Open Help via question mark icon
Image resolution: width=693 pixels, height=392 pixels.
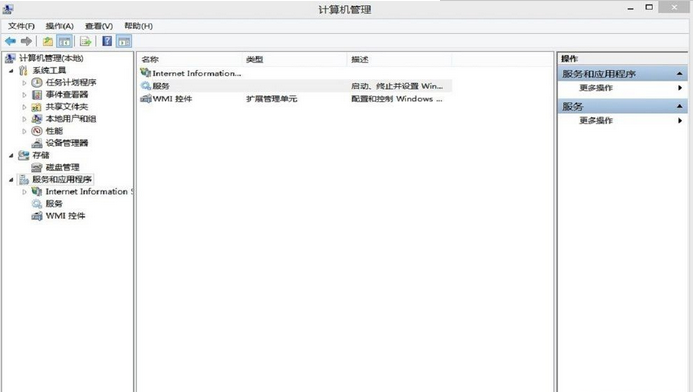tap(107, 41)
